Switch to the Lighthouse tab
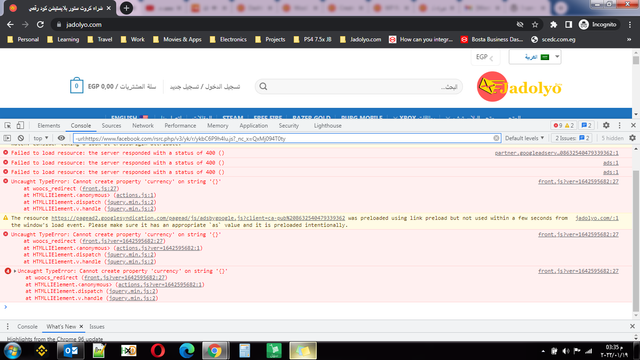The image size is (640, 360). coord(328,126)
